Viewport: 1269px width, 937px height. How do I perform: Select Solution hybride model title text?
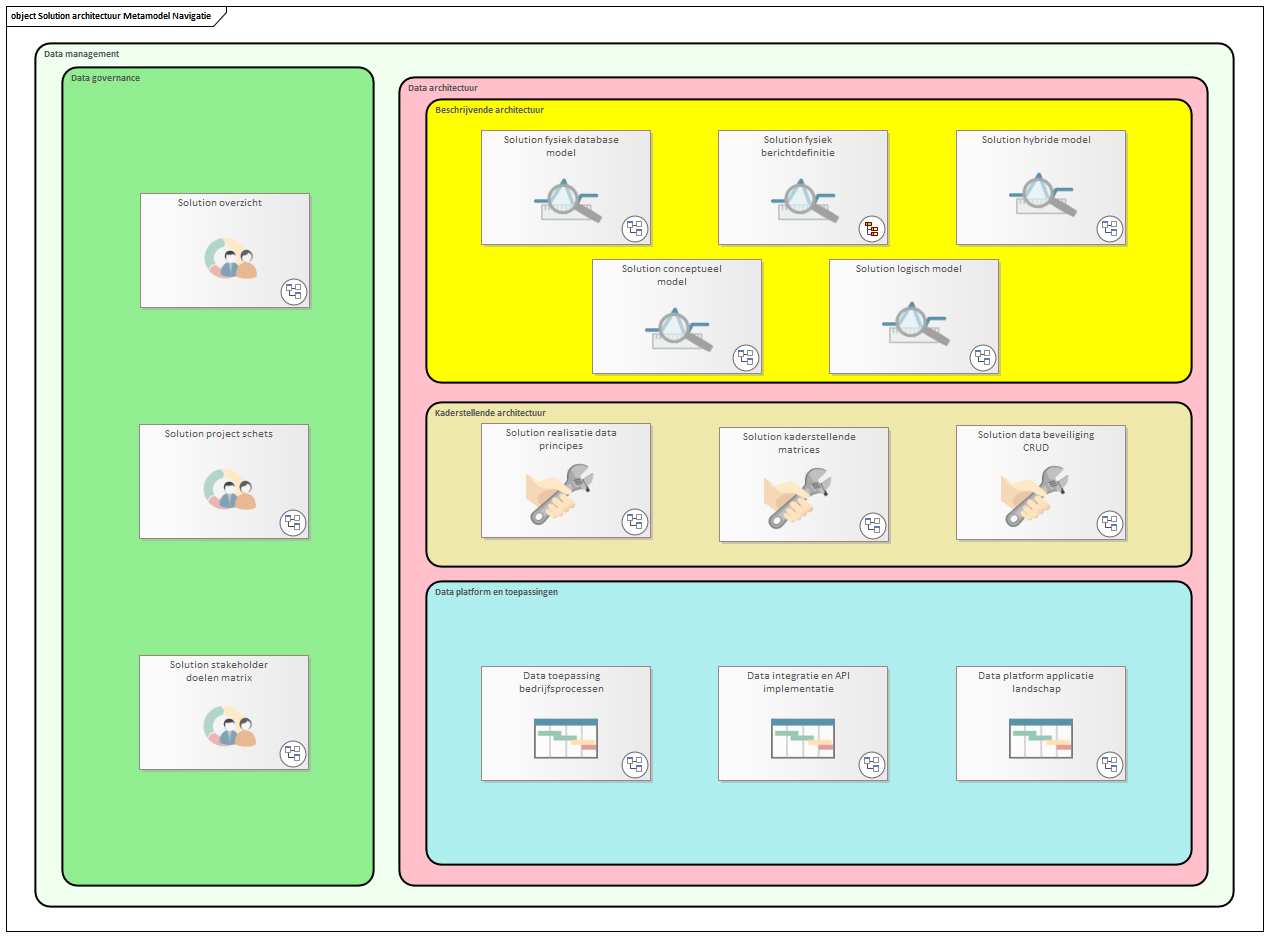[1036, 140]
